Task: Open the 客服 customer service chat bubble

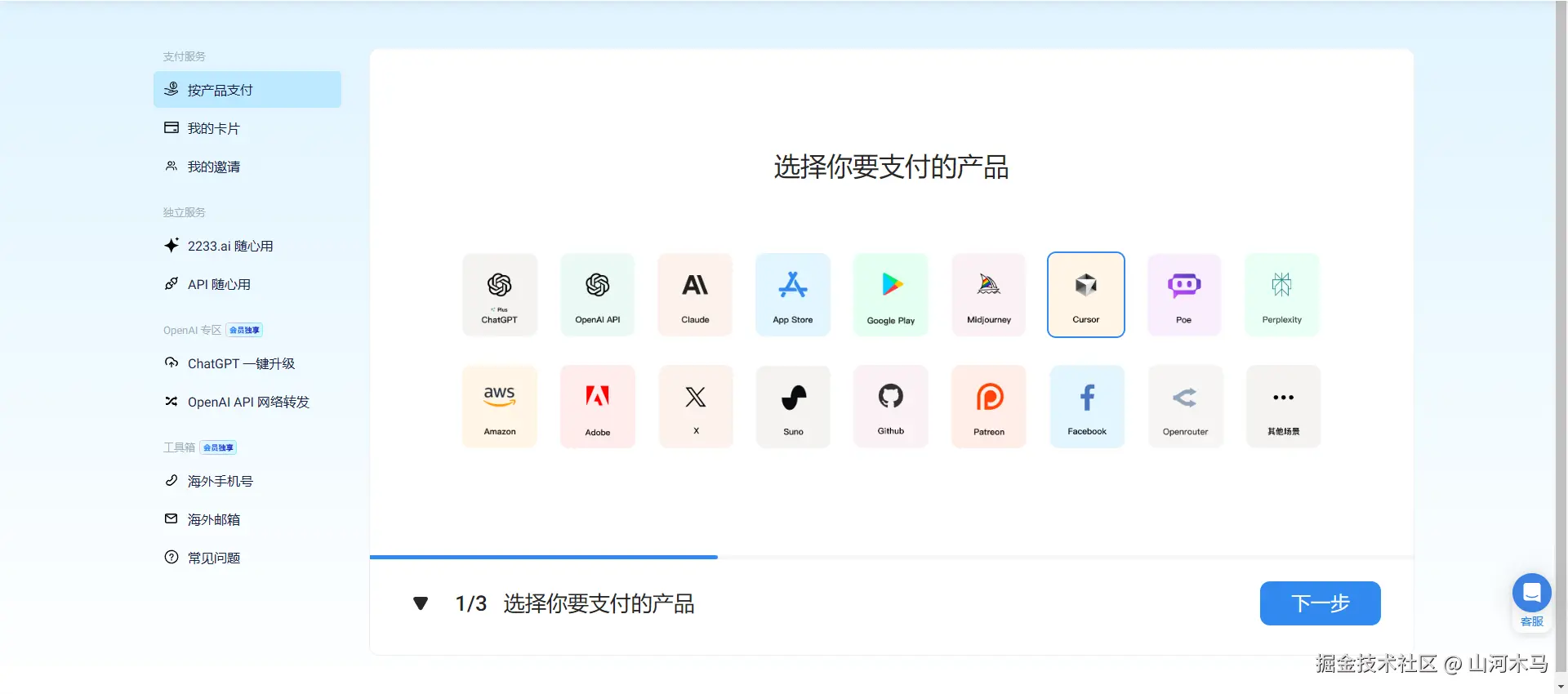Action: click(x=1532, y=601)
